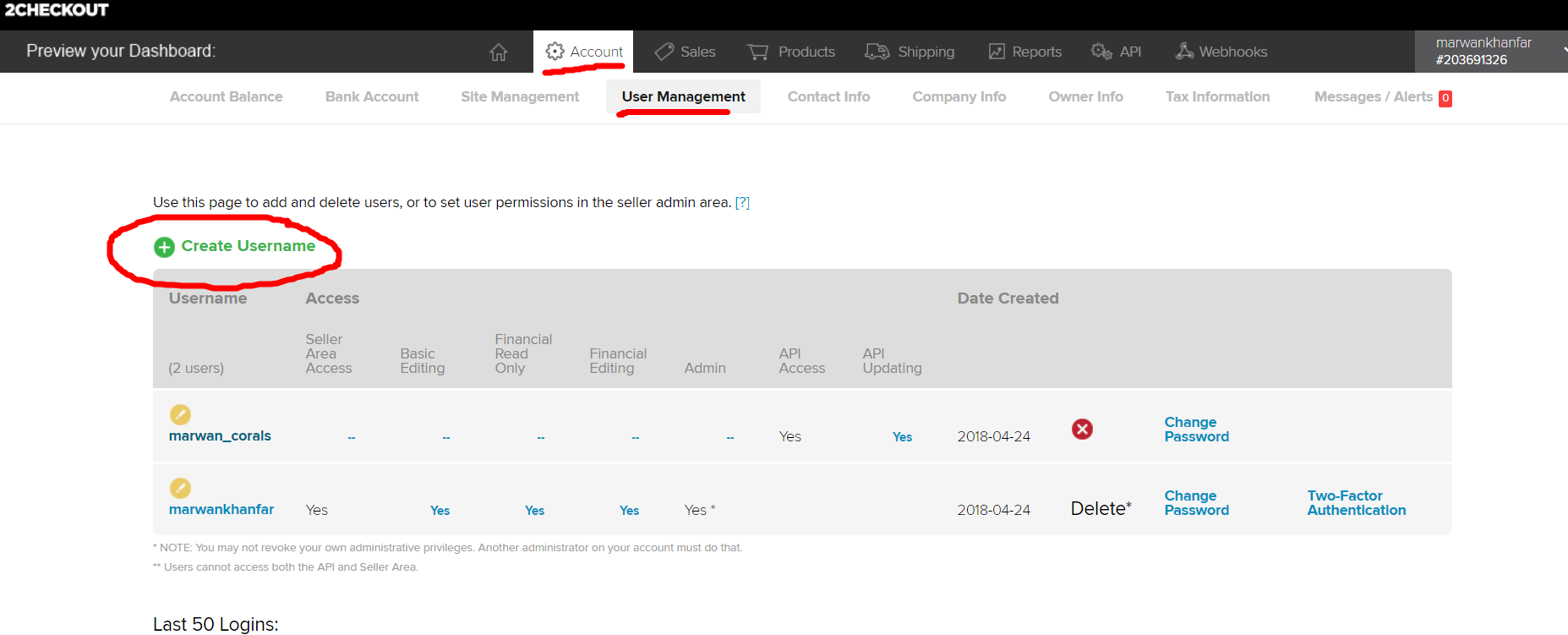Click Financial Editing Yes for marwankhanfar
The height and width of the screenshot is (635, 1568).
pyautogui.click(x=629, y=511)
